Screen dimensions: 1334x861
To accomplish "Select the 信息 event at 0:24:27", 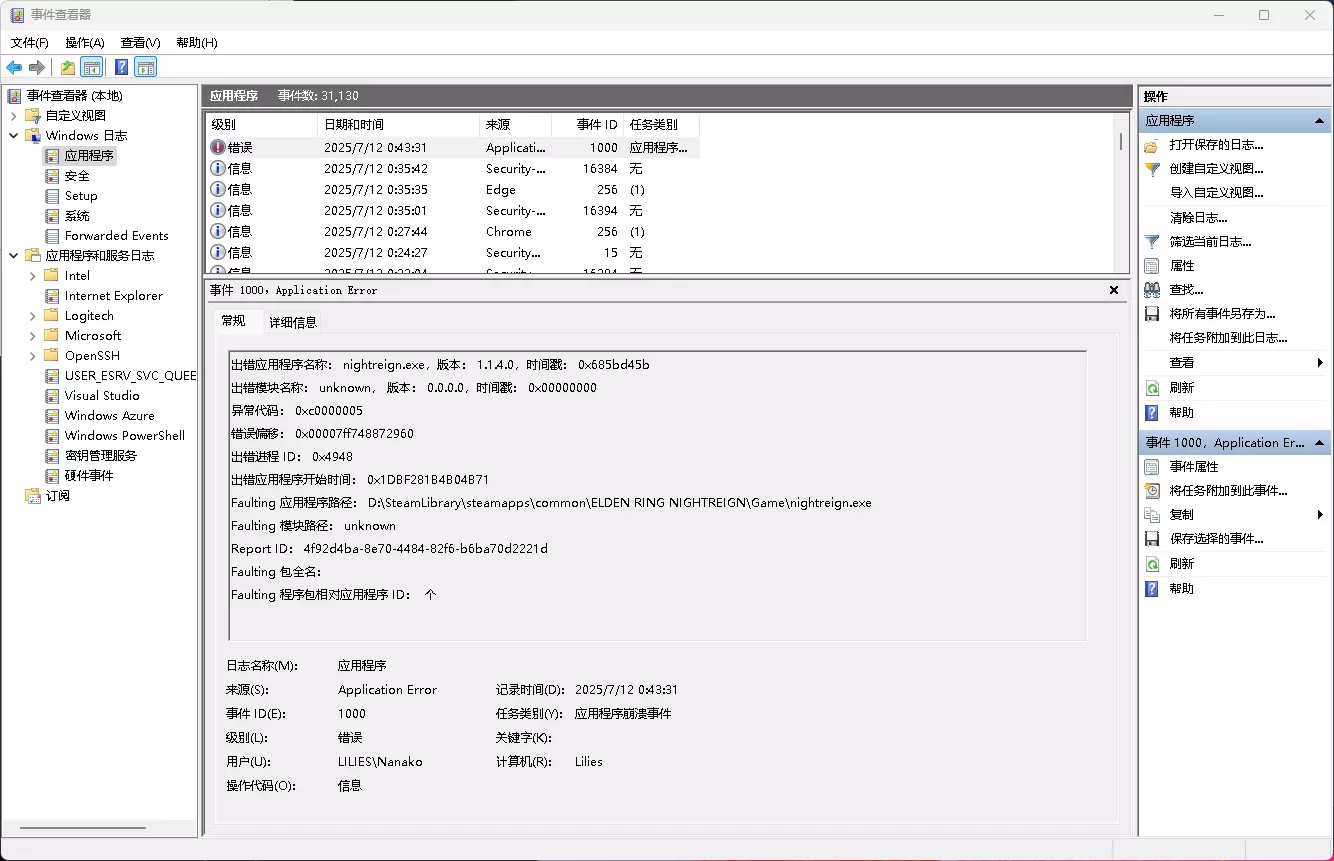I will (x=452, y=253).
